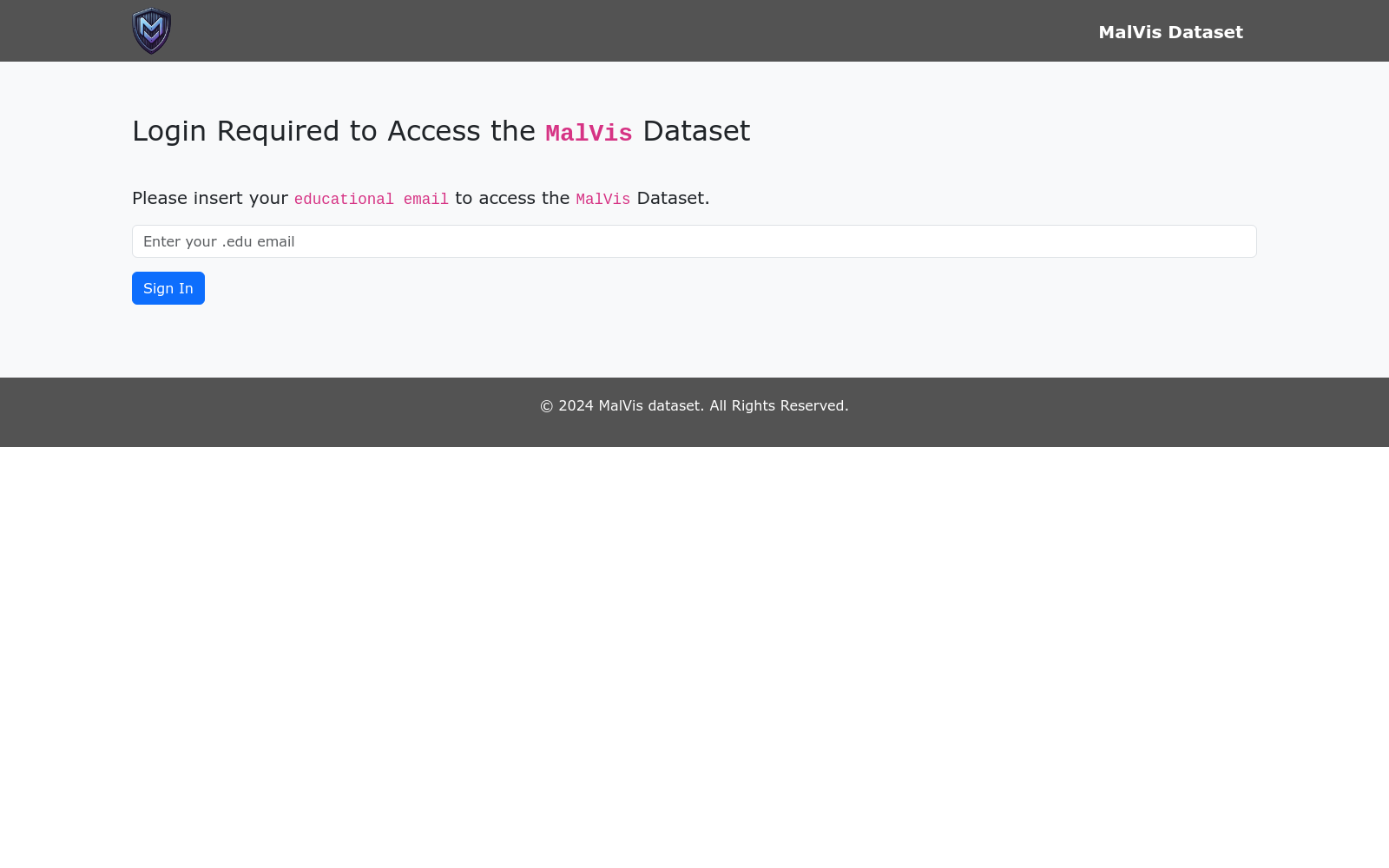The width and height of the screenshot is (1389, 868).
Task: Click the MalVis shield logo
Action: (152, 31)
